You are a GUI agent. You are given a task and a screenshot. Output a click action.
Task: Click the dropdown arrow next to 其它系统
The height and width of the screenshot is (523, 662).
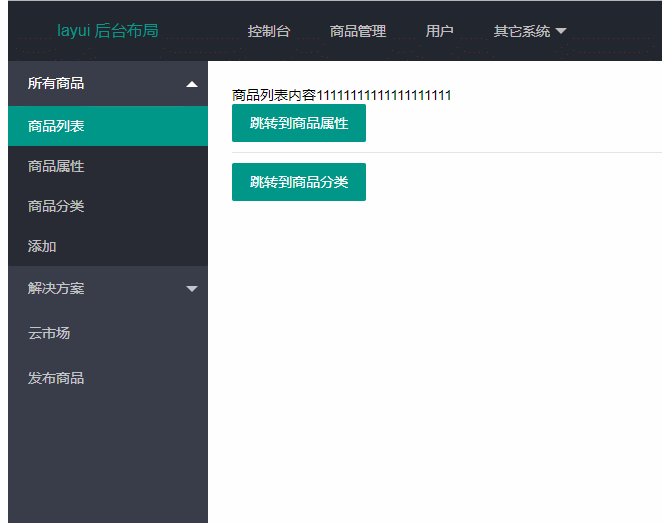pyautogui.click(x=561, y=32)
